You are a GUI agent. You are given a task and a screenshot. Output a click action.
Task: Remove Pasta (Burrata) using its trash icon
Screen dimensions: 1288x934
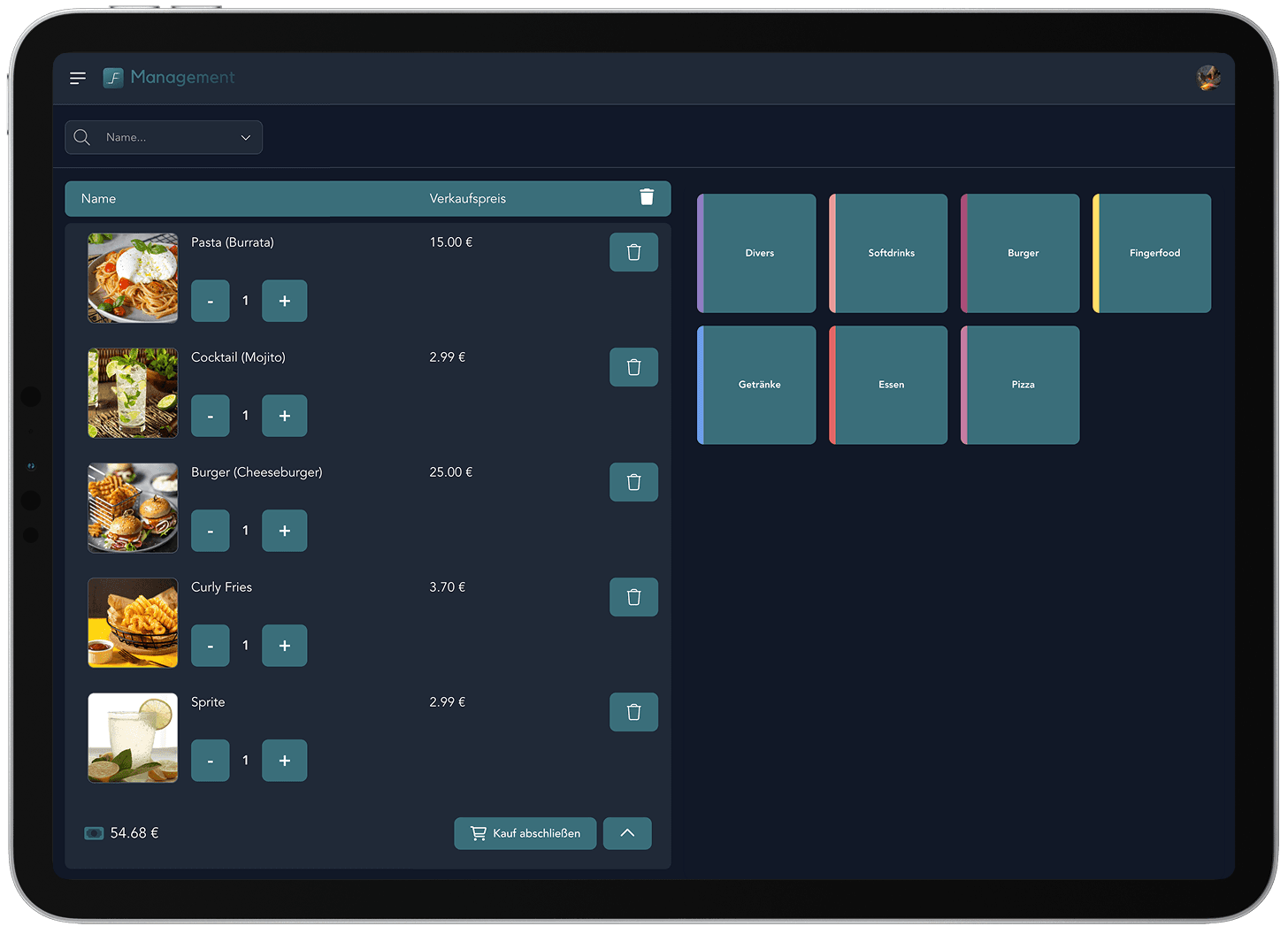coord(633,252)
